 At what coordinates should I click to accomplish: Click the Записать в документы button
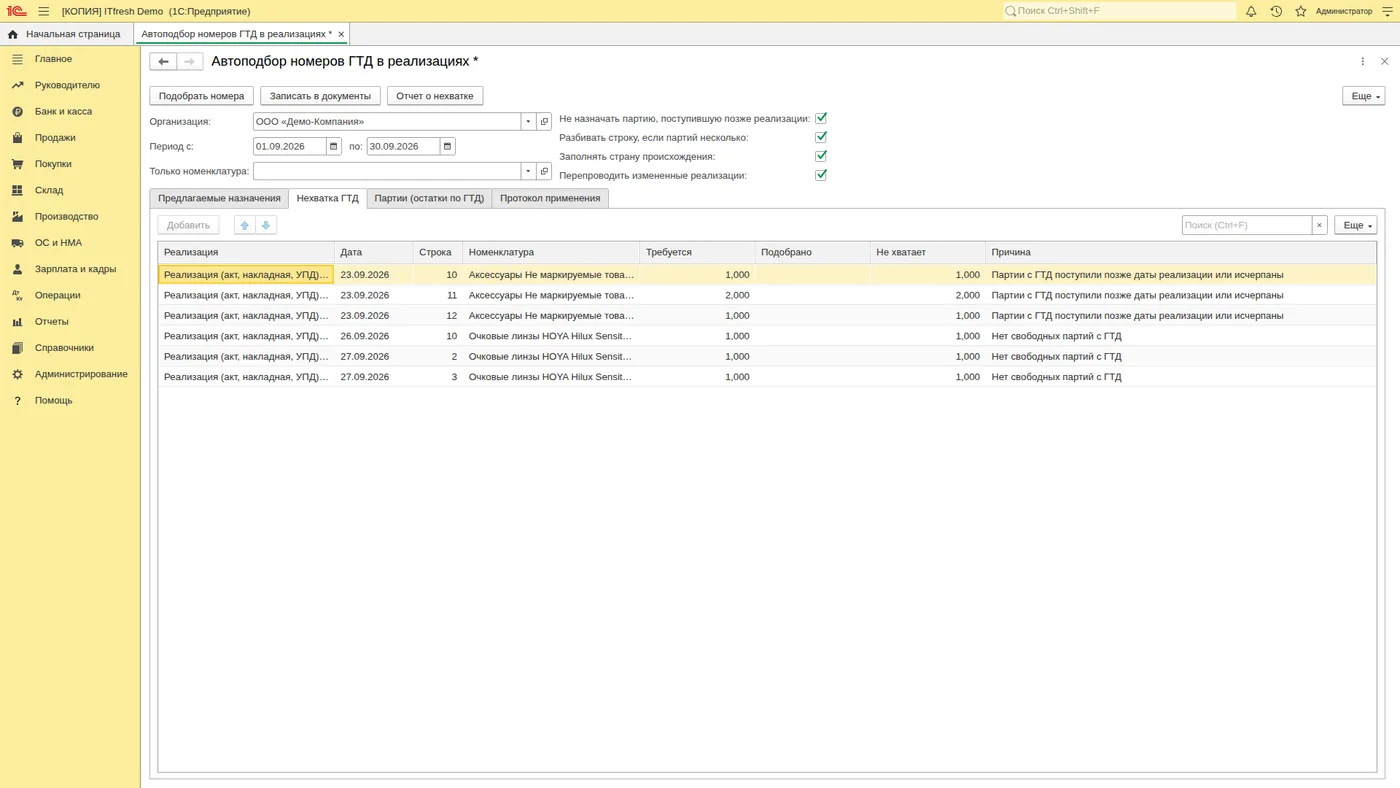(x=320, y=96)
